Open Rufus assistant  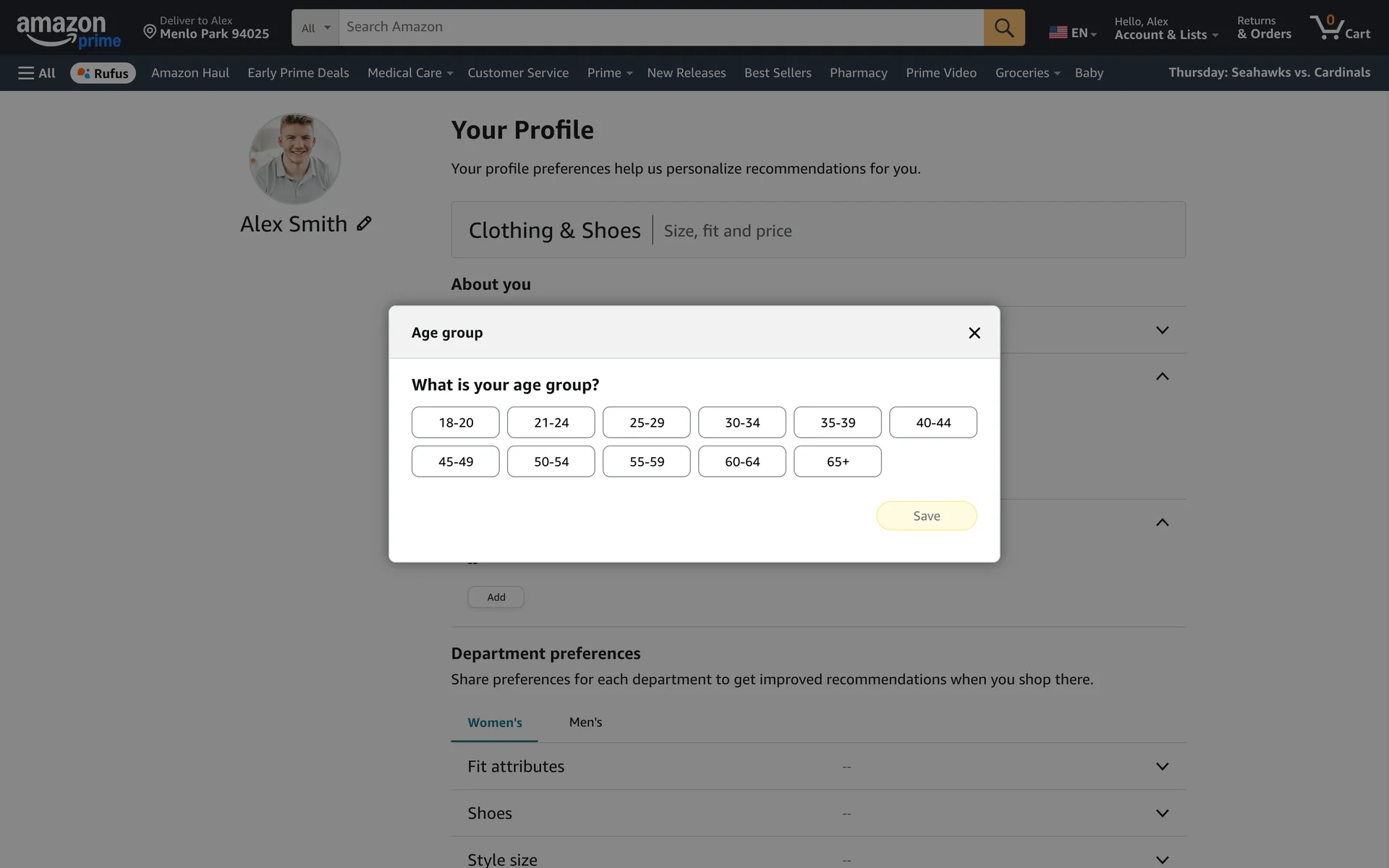coord(103,73)
